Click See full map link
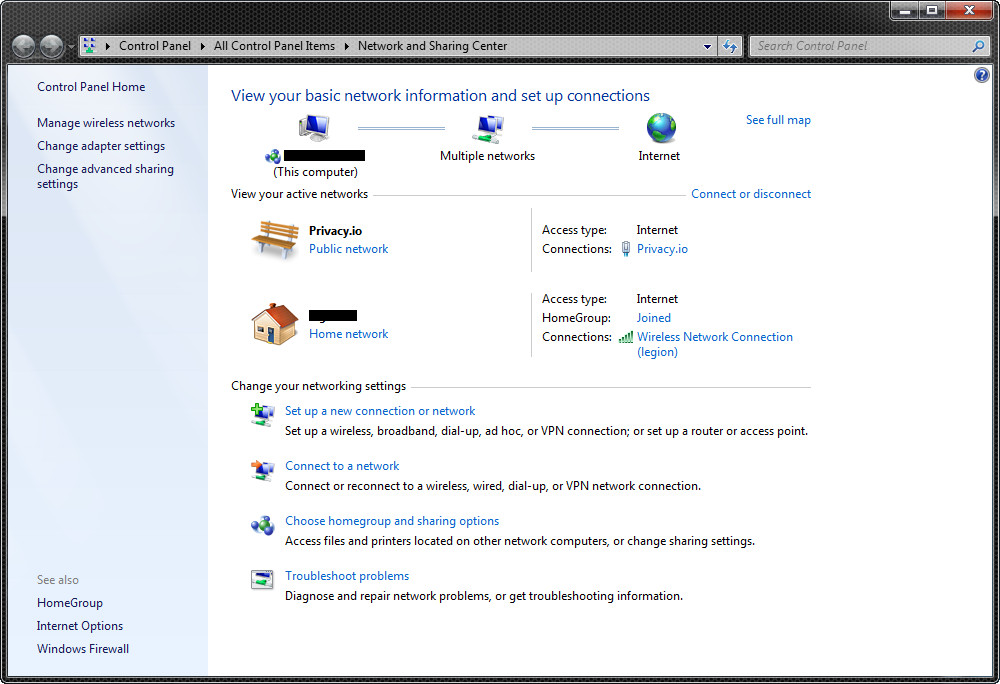Screen dimensions: 1000x684 [x=778, y=120]
